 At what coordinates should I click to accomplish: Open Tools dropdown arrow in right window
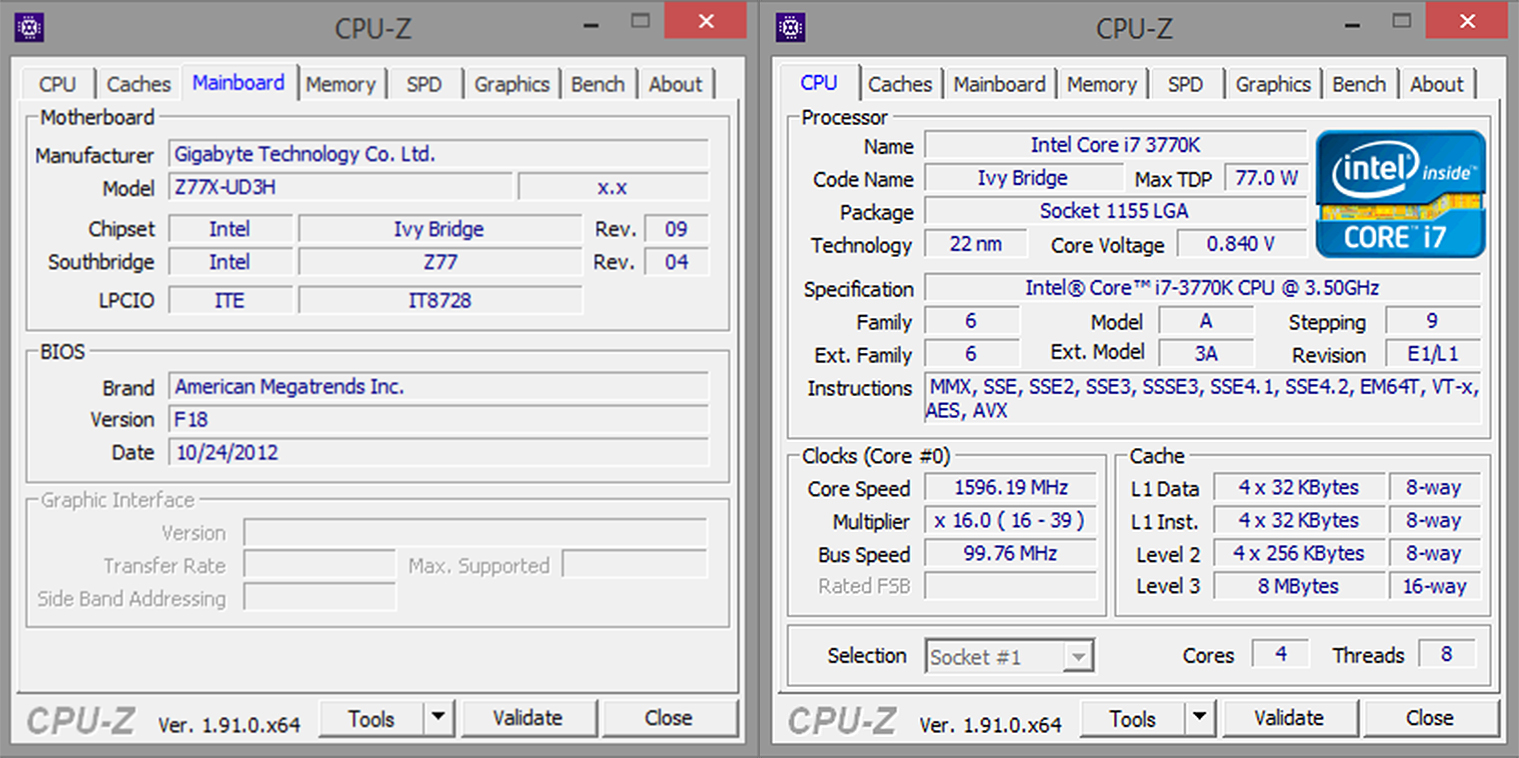tap(1199, 718)
